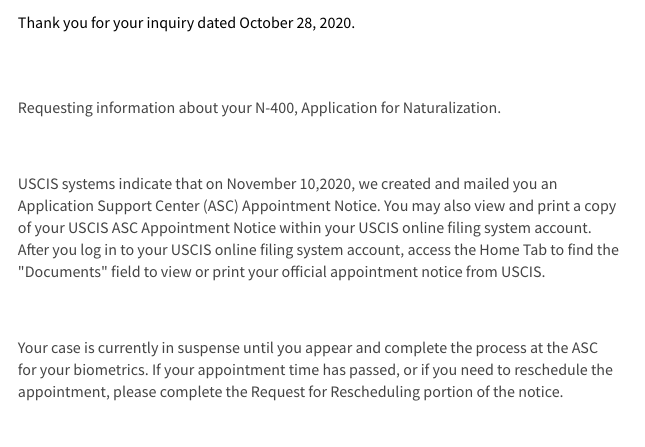Click the abbreviation (ASC) in parentheses
Image resolution: width=645 pixels, height=447 pixels.
click(x=220, y=206)
